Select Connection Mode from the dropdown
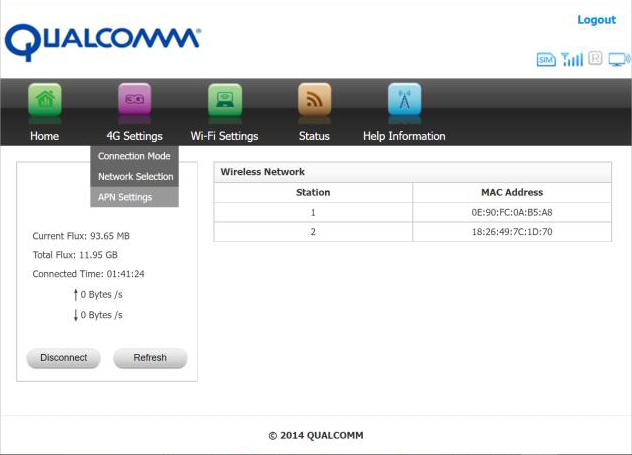 tap(134, 156)
